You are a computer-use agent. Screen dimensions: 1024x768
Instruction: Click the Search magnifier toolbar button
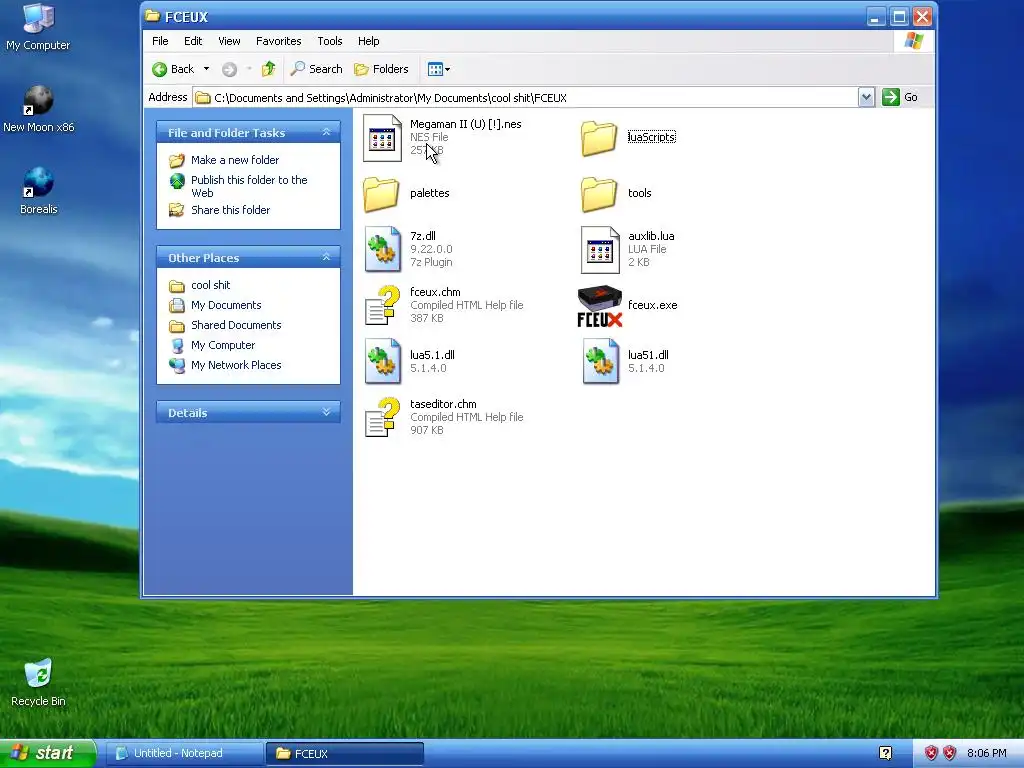(316, 69)
